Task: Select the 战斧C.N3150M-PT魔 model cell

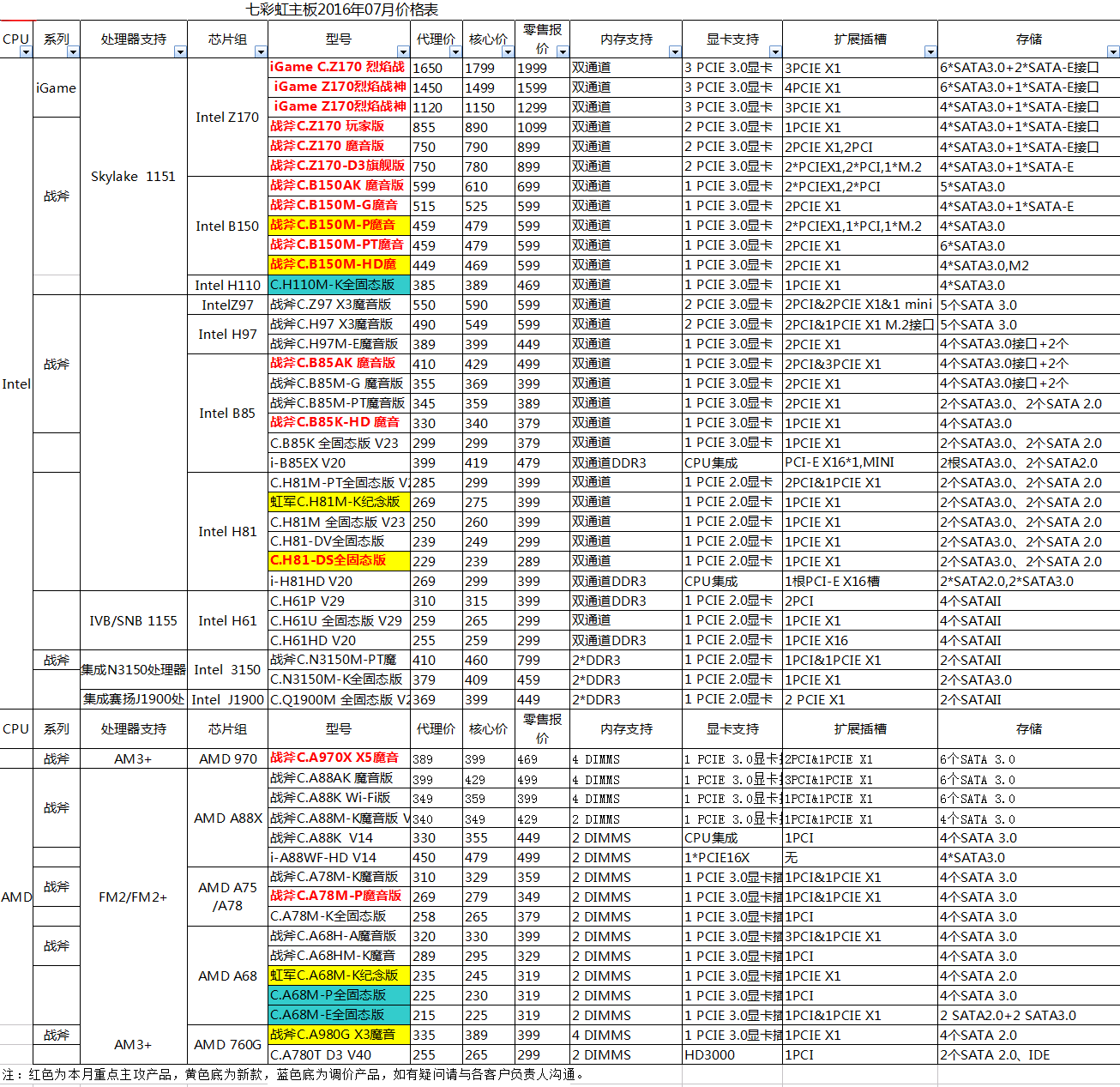Action: coord(339,660)
